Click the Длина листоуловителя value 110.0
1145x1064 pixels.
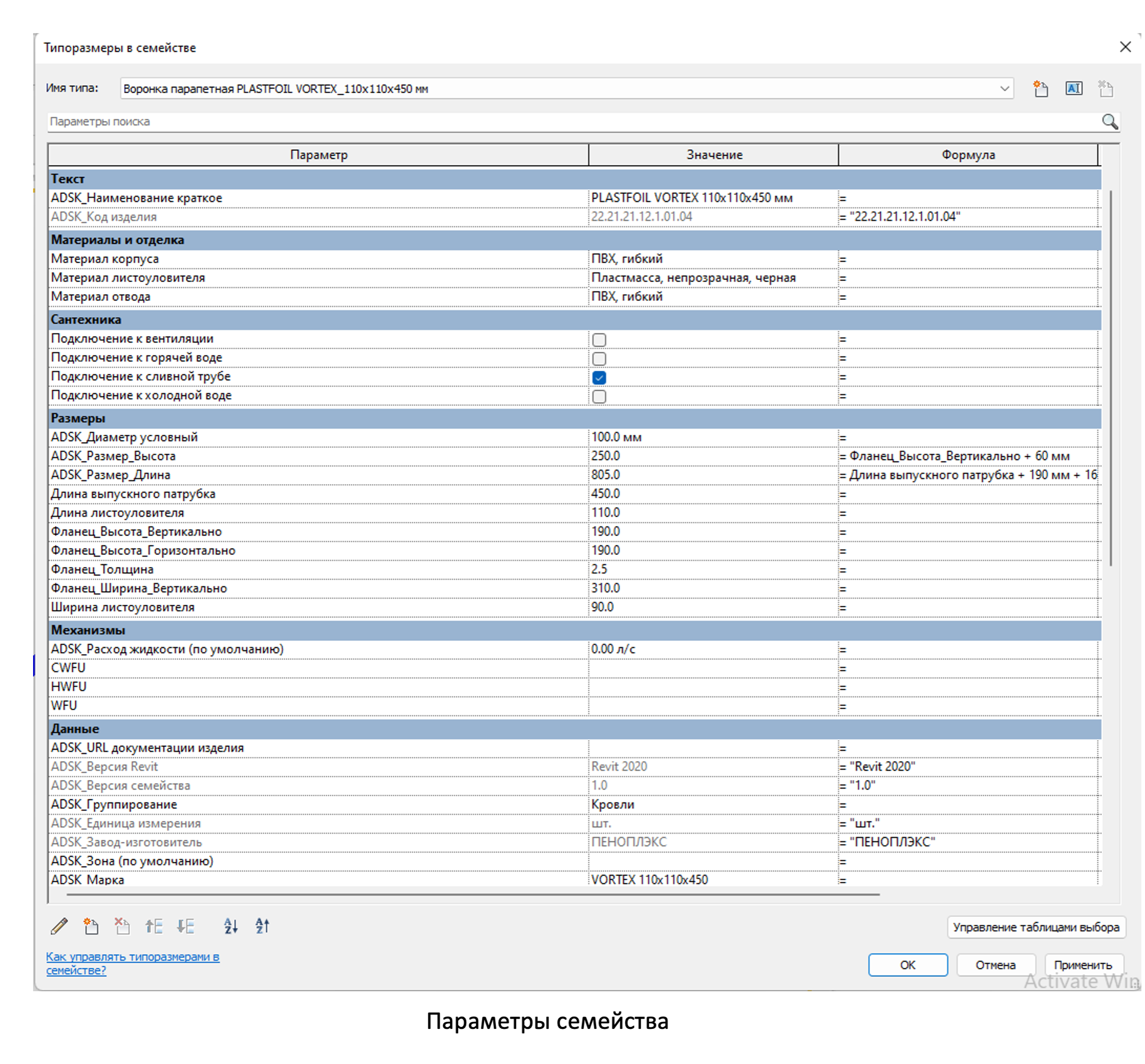tap(713, 513)
